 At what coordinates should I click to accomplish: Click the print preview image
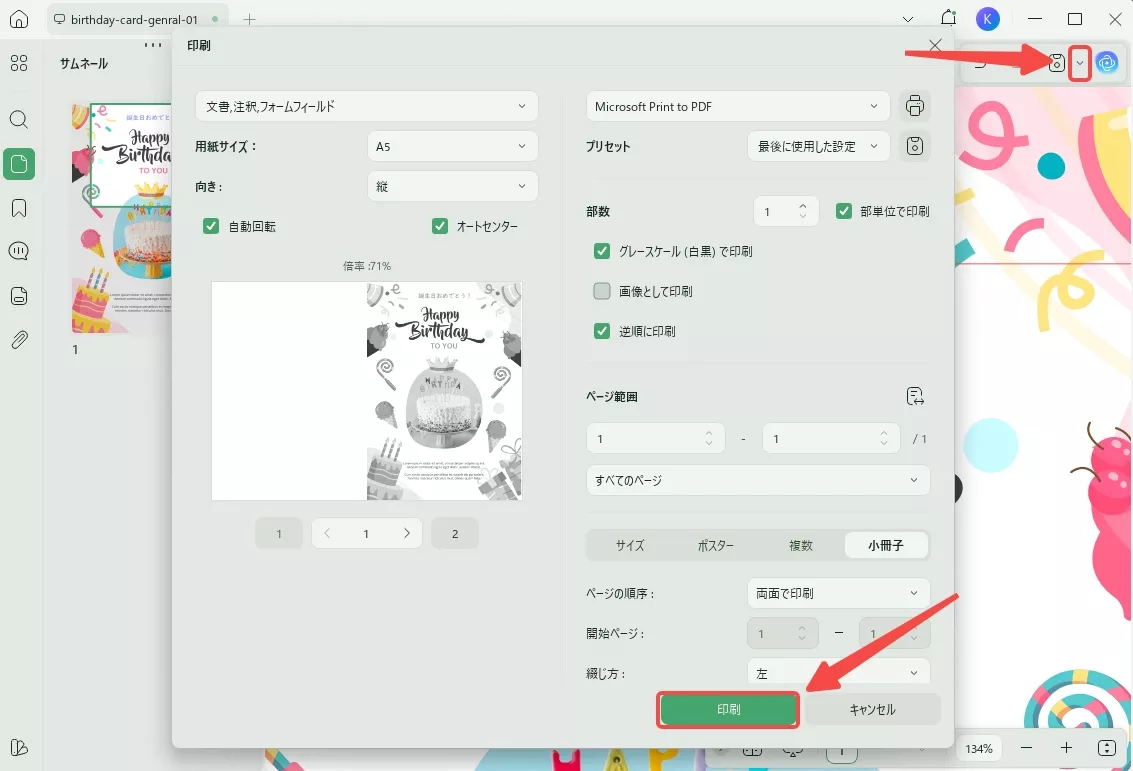(366, 391)
